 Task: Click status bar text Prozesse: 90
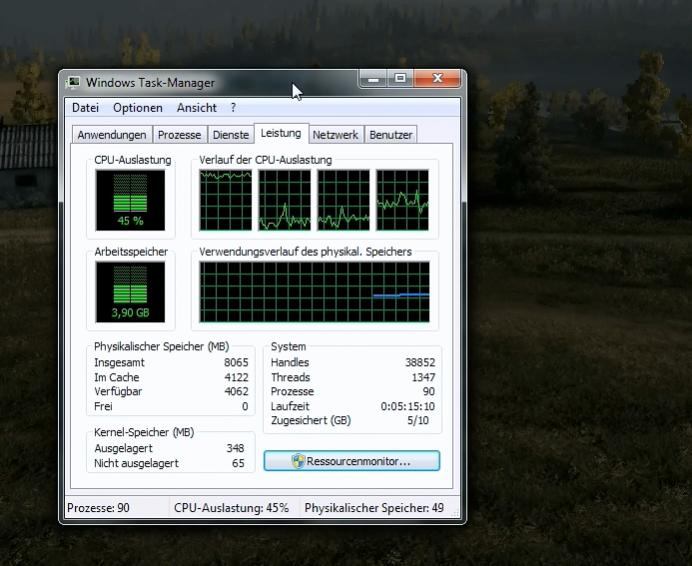[98, 508]
